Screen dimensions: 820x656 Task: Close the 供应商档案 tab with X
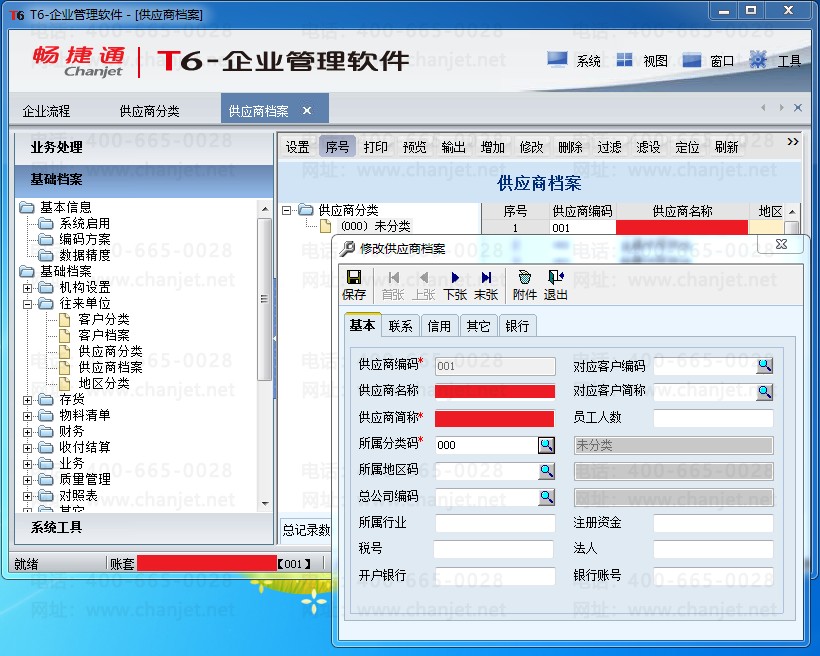tap(307, 110)
